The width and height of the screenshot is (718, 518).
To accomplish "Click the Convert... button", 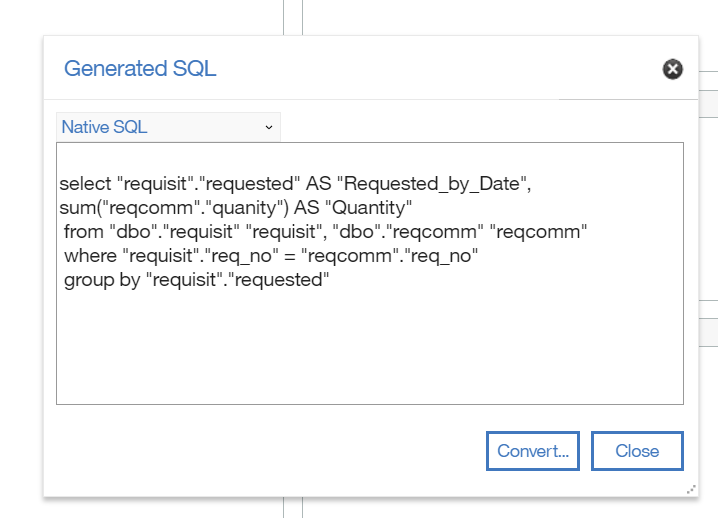I will click(x=533, y=451).
